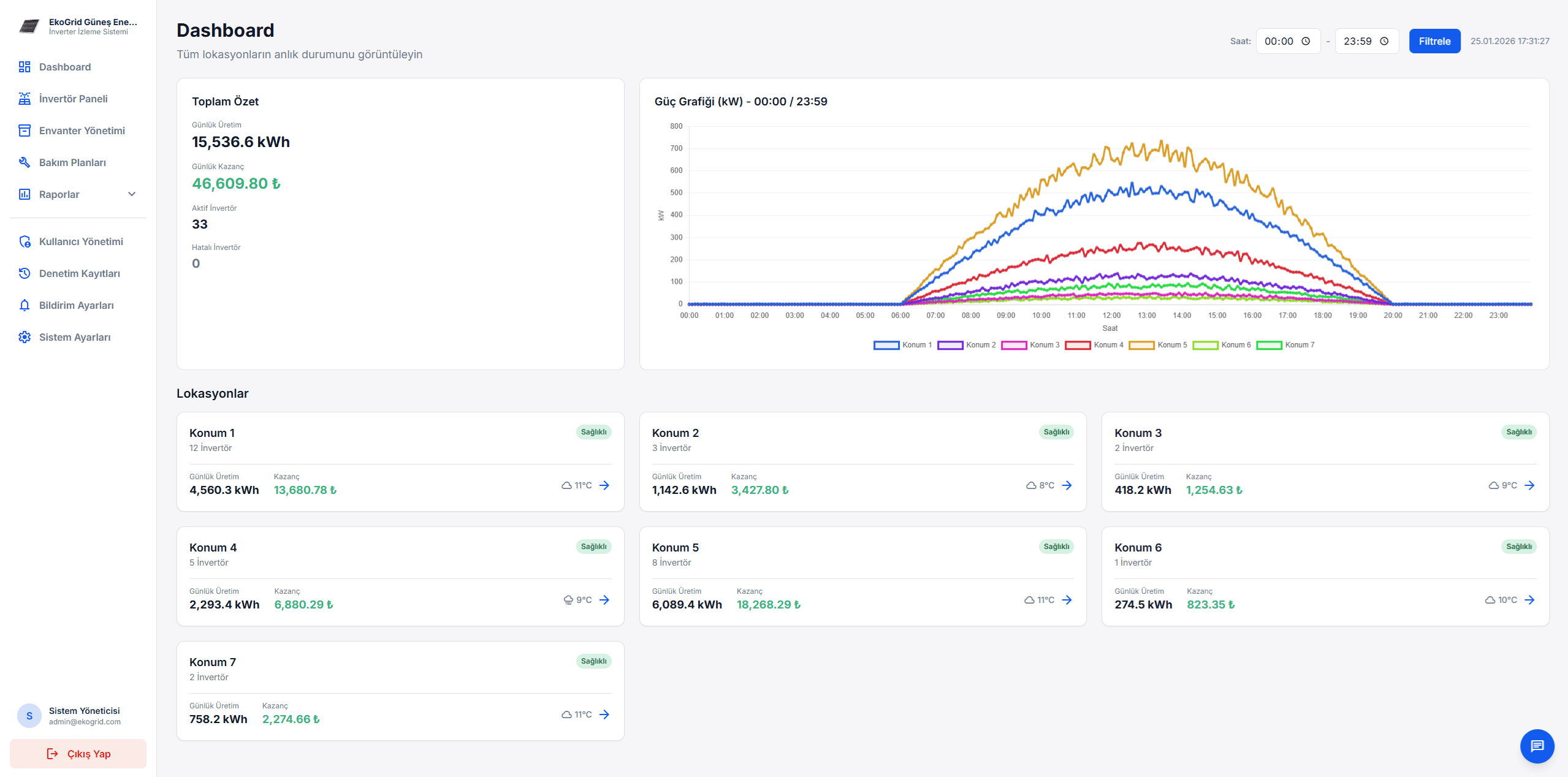Toggle Konum 1 series in chart legend
Viewport: 1568px width, 777px height.
[902, 345]
